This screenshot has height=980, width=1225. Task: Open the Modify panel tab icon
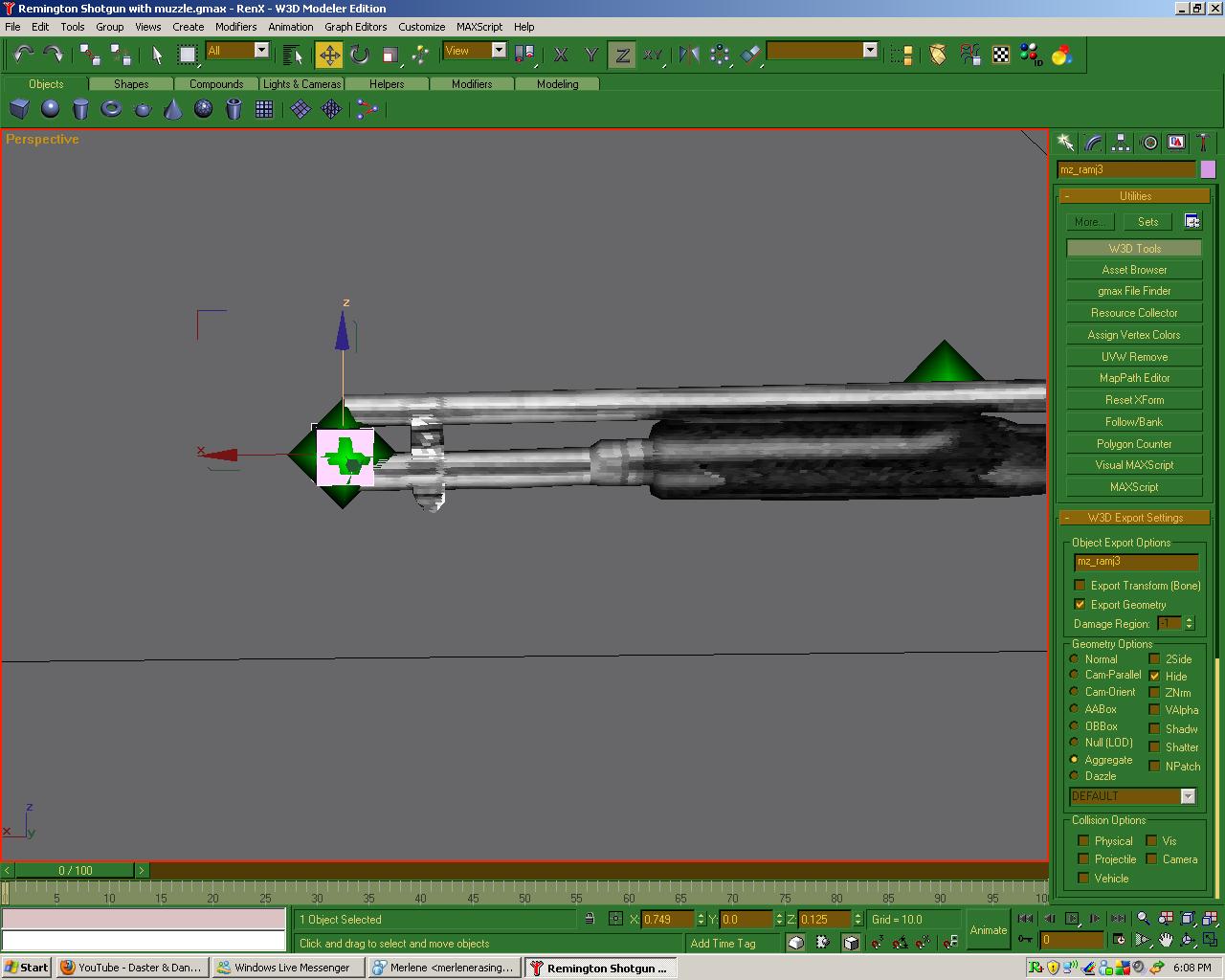[1093, 144]
